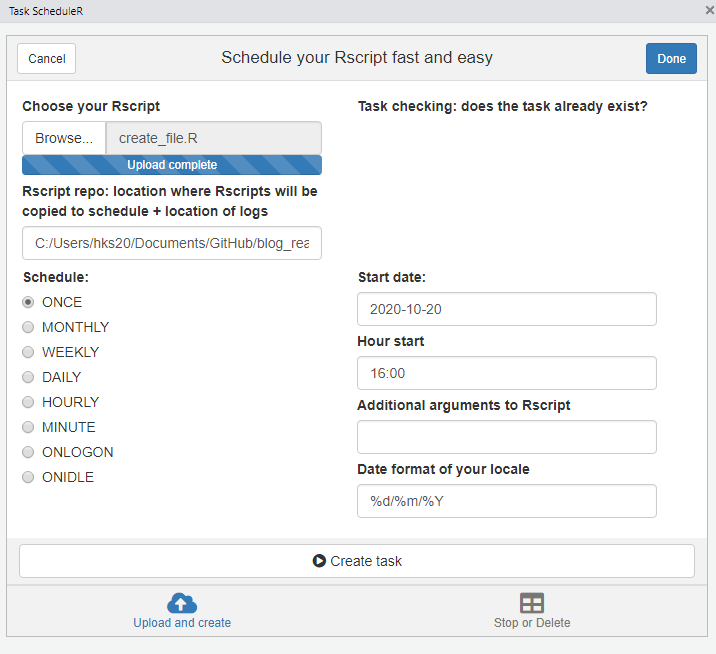Screen dimensions: 716x654
Task: Select the HOURLY schedule radio button
Action: click(29, 402)
